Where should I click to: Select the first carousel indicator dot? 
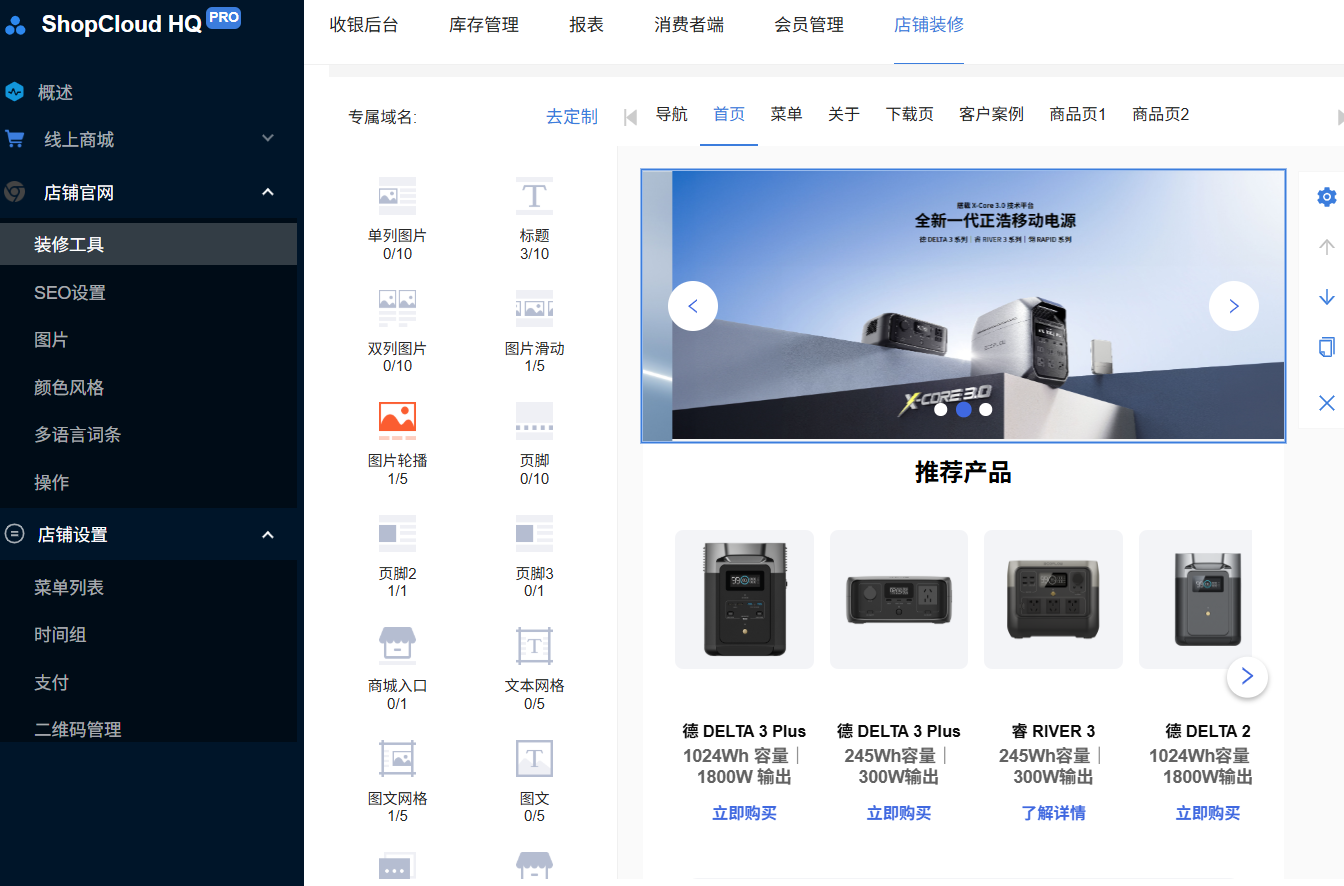coord(941,409)
